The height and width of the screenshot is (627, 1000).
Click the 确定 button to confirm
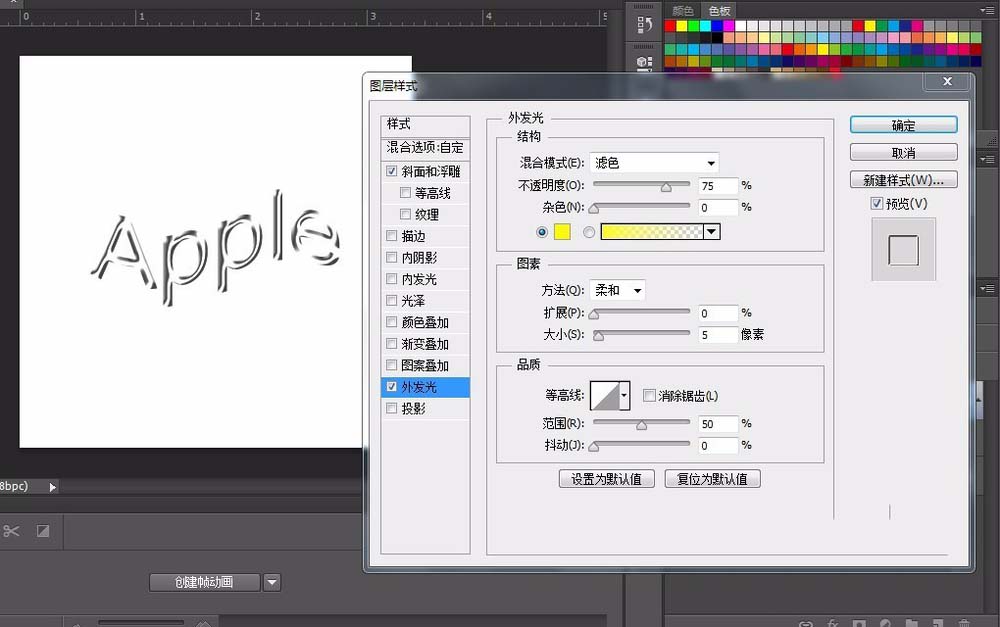tap(903, 124)
